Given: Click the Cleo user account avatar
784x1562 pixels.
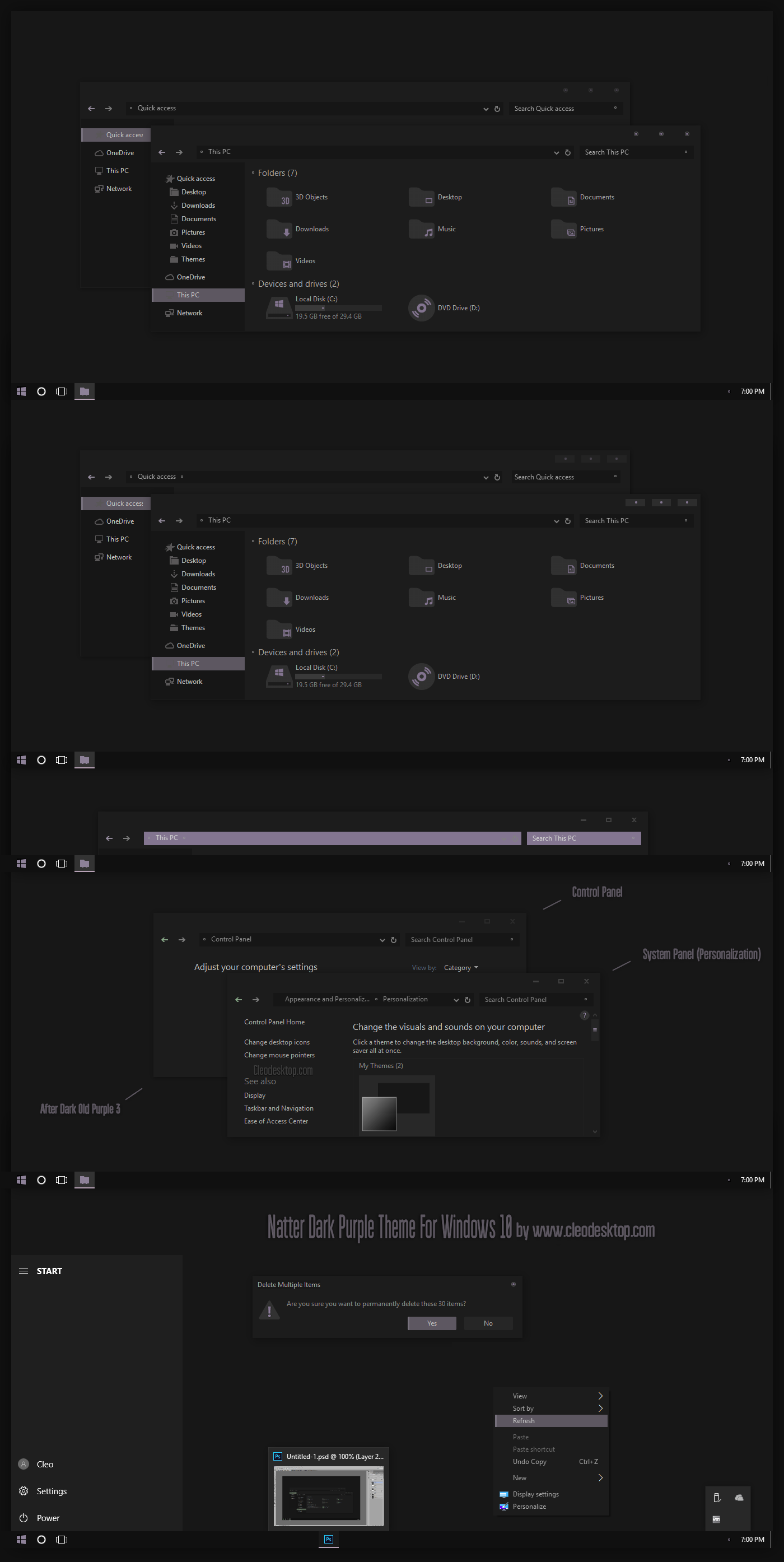Looking at the screenshot, I should pyautogui.click(x=24, y=1464).
